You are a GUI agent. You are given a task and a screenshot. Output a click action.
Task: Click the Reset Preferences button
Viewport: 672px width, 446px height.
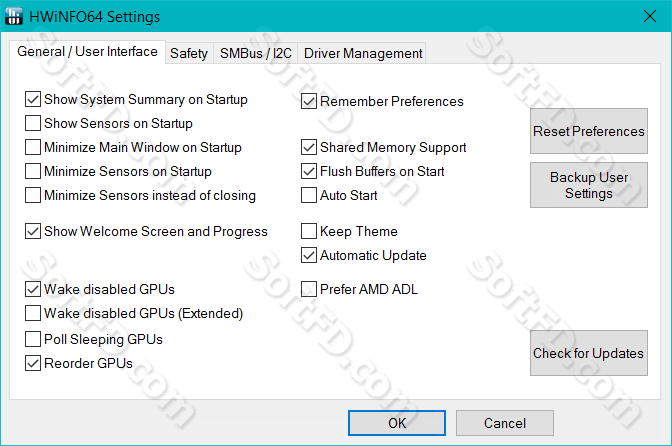click(x=588, y=131)
